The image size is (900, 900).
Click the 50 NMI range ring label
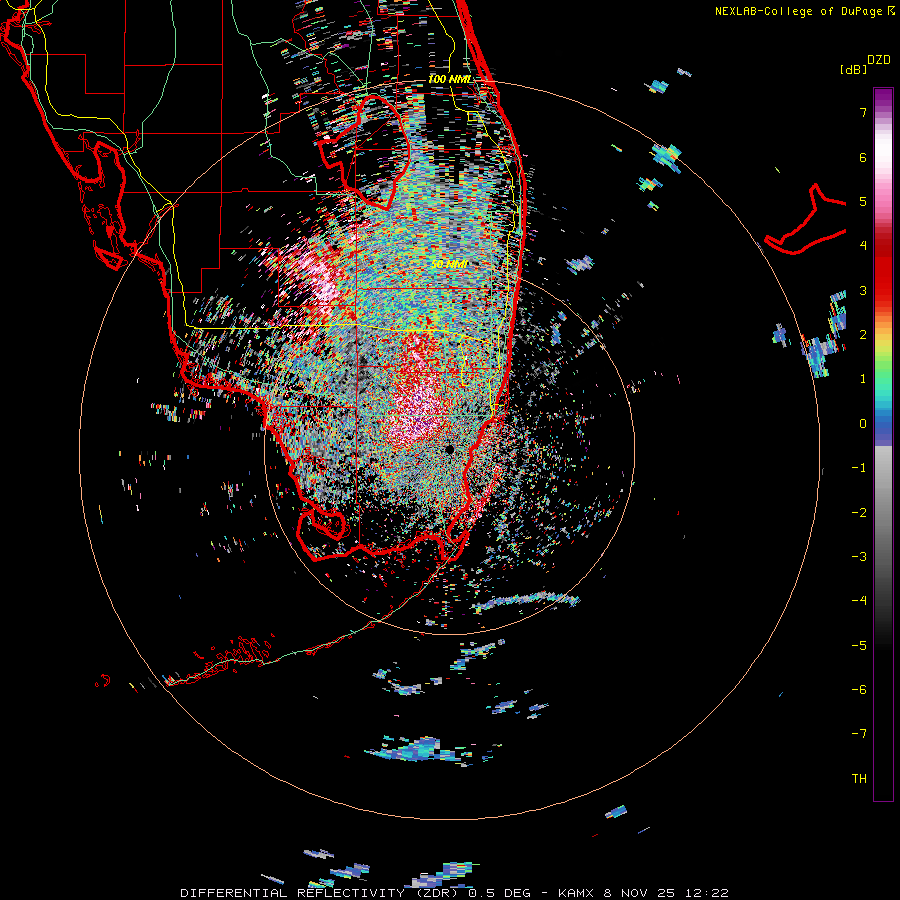point(449,264)
